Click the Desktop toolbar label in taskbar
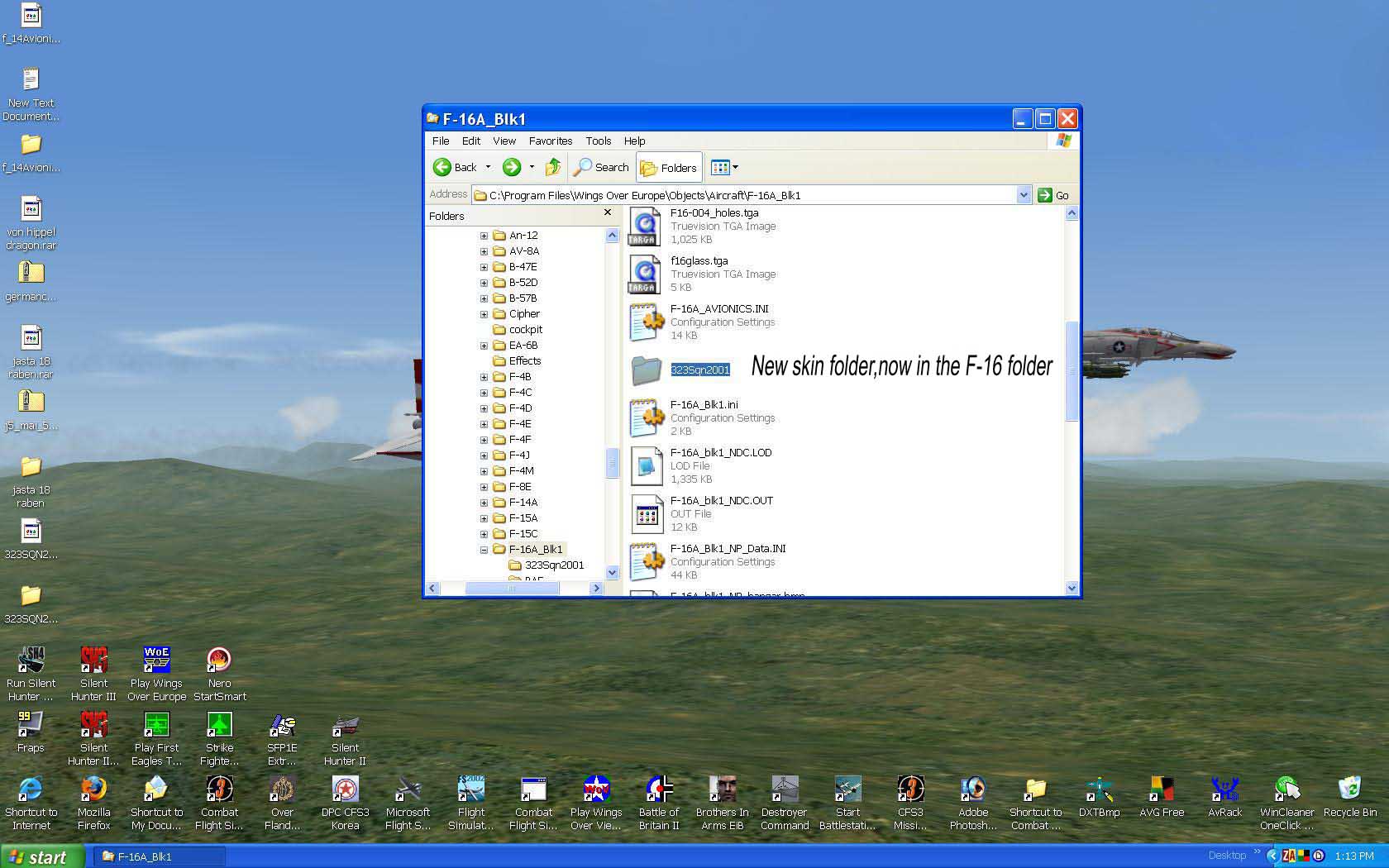 (1227, 856)
